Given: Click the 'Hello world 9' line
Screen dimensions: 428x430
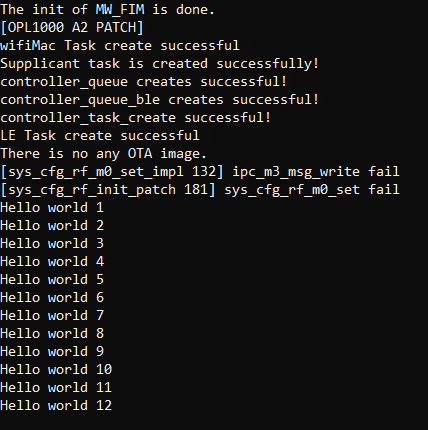Looking at the screenshot, I should (52, 351).
